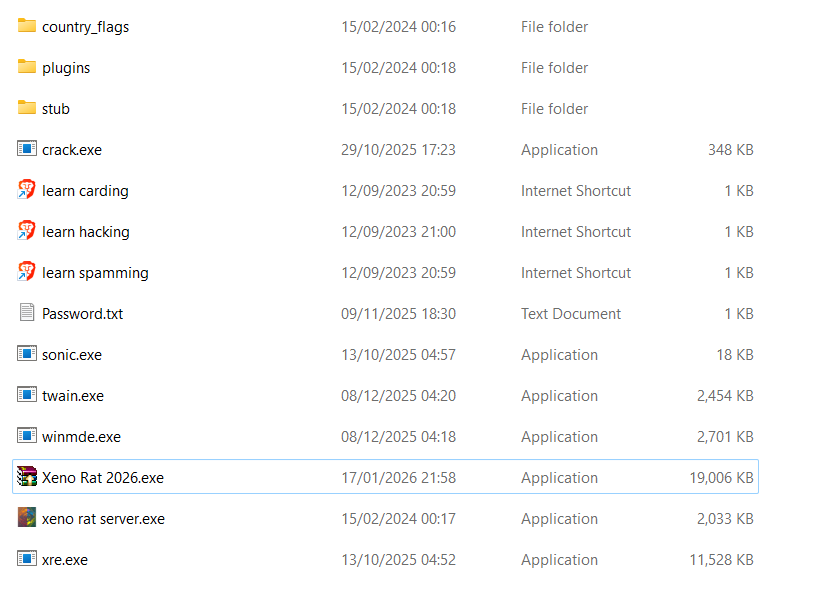The width and height of the screenshot is (826, 611).
Task: Click the 29/10/2025 17:23 date entry
Action: pyautogui.click(x=398, y=150)
